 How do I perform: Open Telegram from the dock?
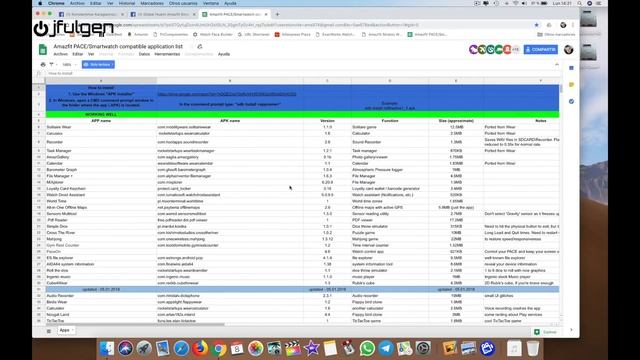(386, 348)
